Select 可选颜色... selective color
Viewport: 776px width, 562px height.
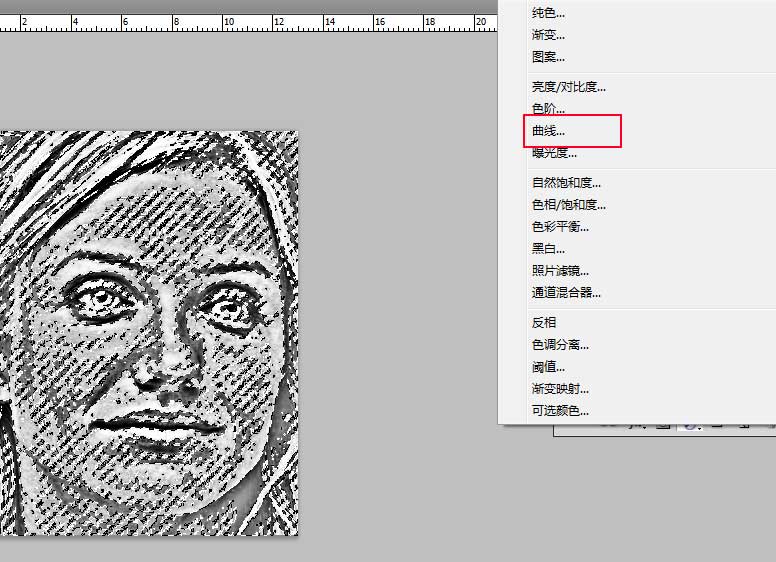click(560, 411)
